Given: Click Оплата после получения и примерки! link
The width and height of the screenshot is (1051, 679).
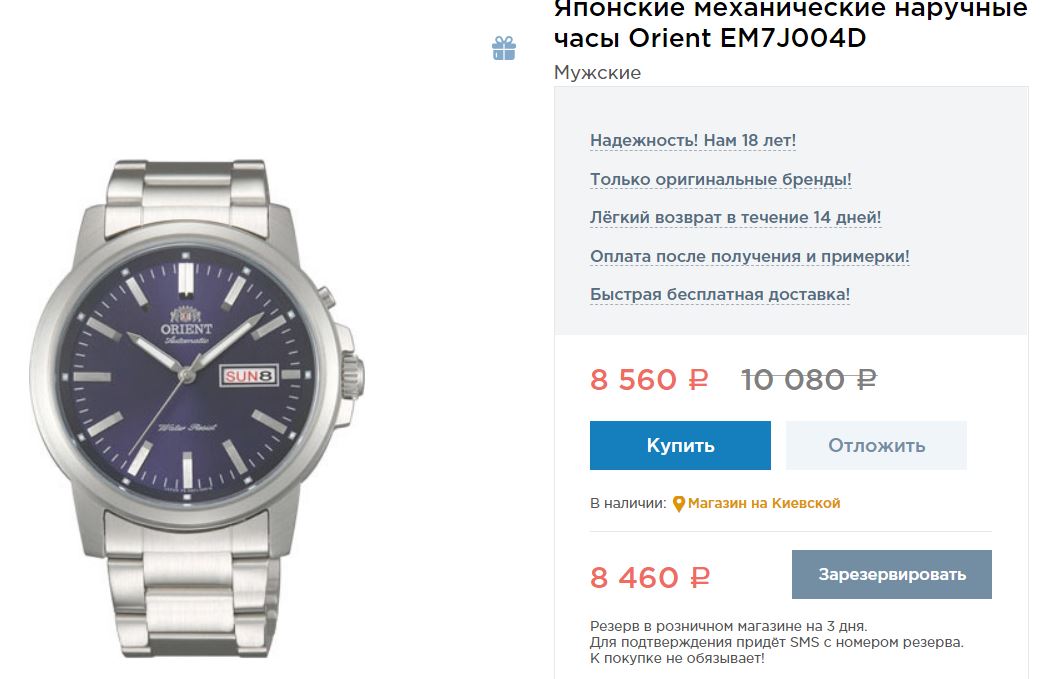Looking at the screenshot, I should [749, 257].
